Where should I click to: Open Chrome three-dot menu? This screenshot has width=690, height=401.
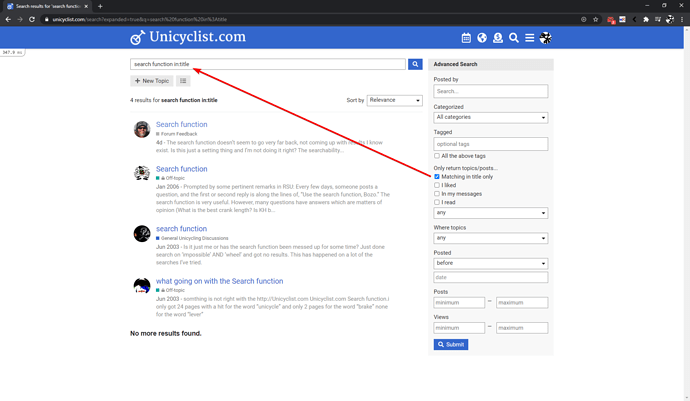[x=682, y=19]
